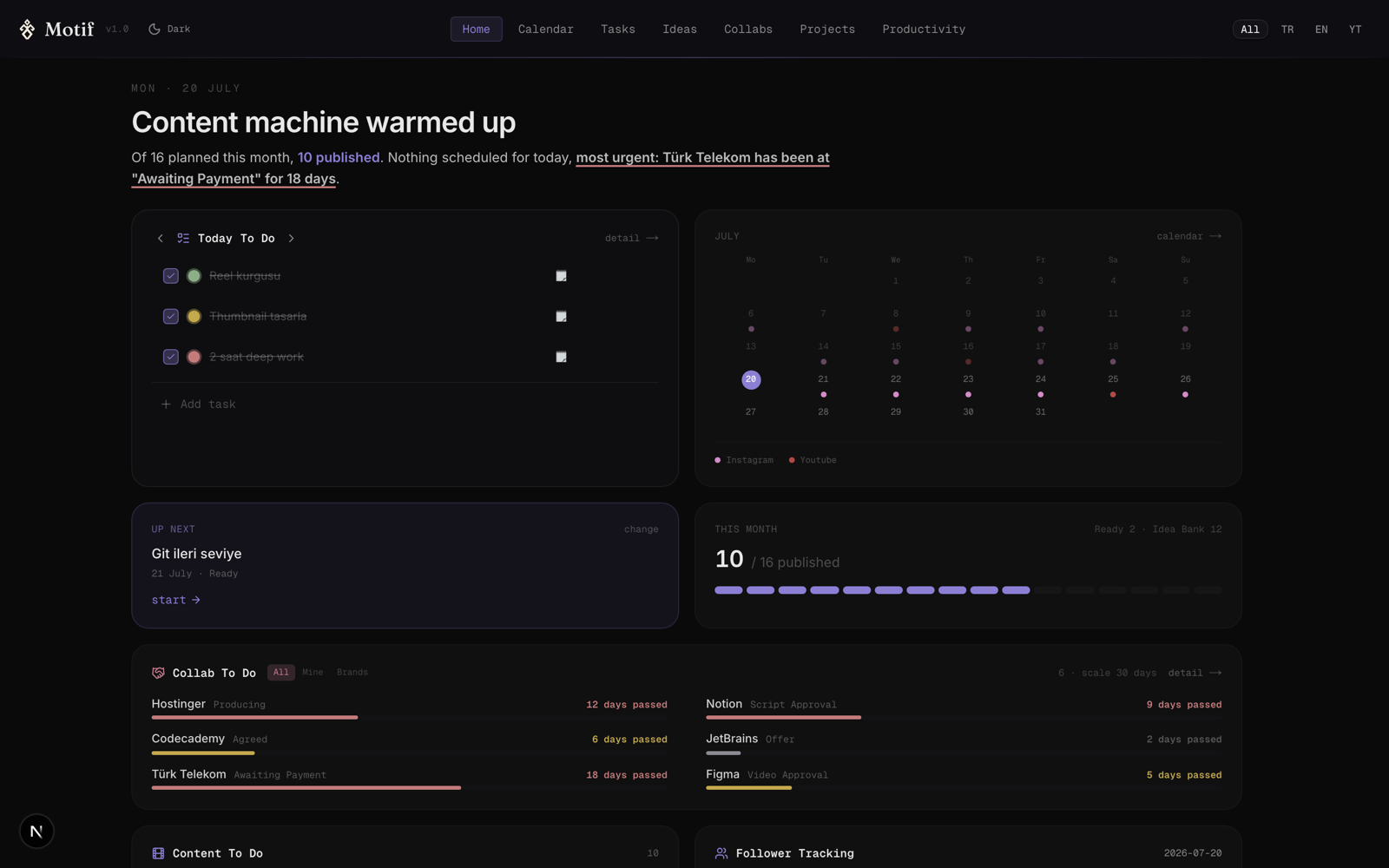Open the calendar link in the July card

tap(1188, 236)
